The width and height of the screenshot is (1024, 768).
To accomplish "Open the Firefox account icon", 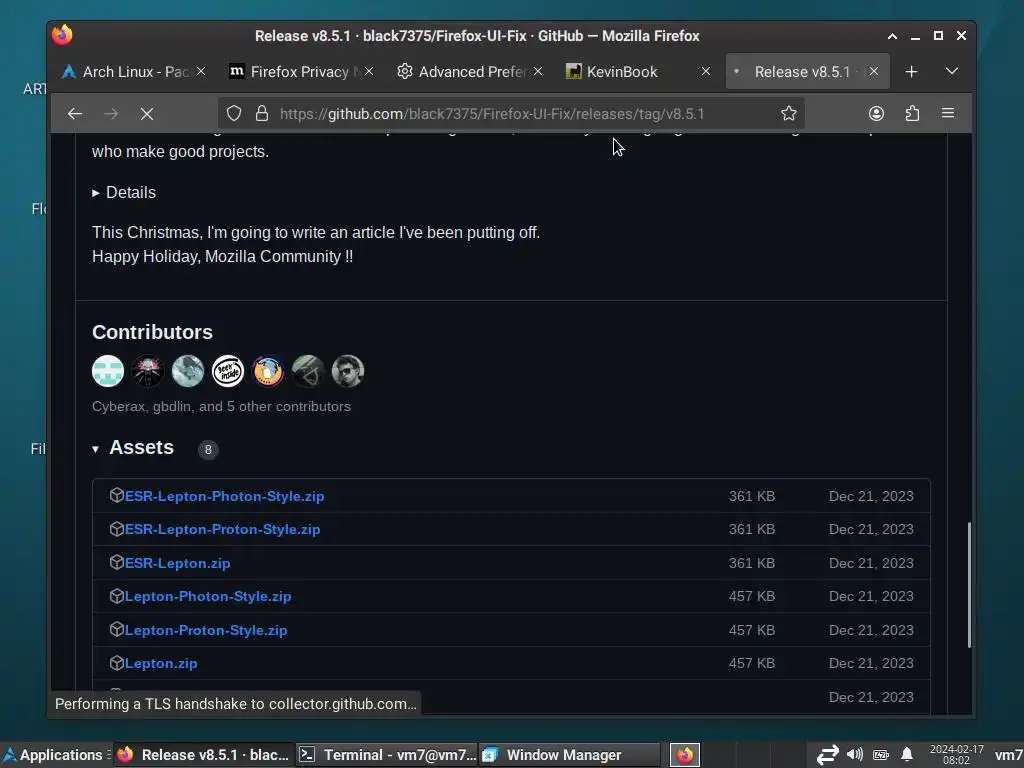I will (x=876, y=114).
